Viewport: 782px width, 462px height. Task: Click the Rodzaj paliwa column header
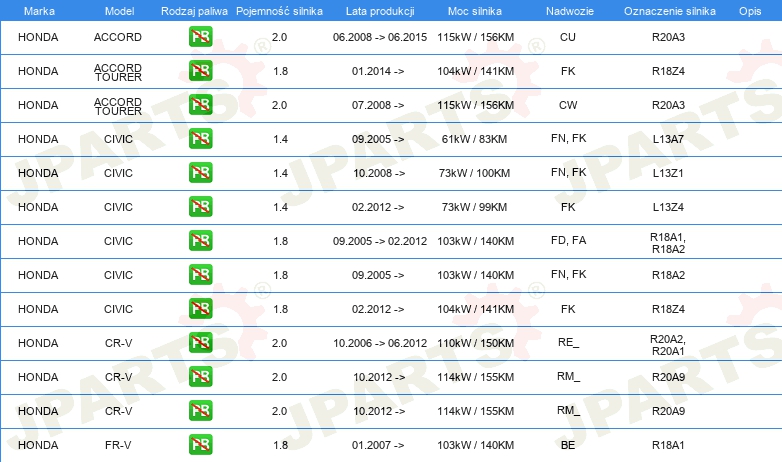coord(194,11)
